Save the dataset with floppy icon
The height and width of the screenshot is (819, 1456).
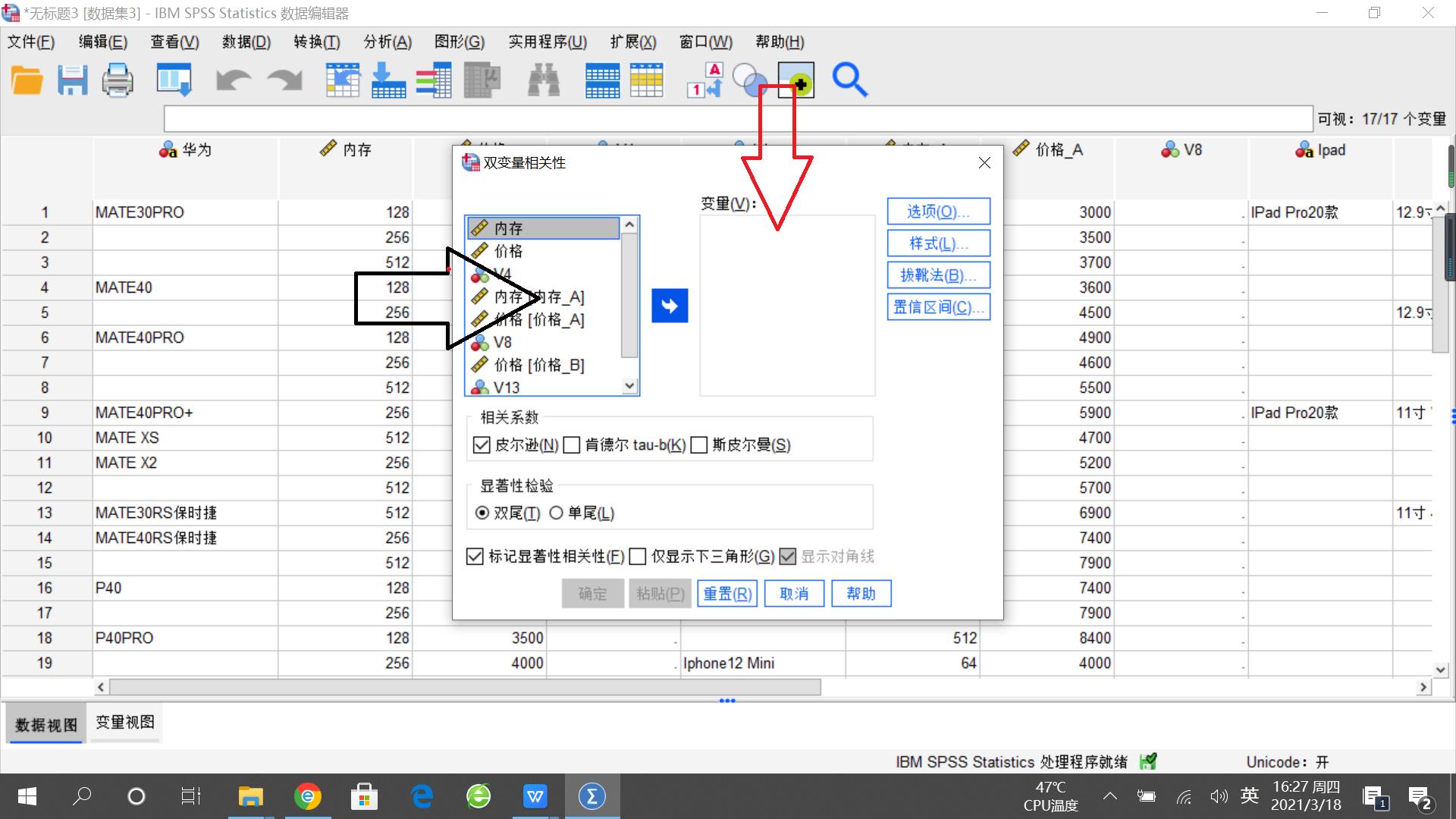[x=73, y=80]
